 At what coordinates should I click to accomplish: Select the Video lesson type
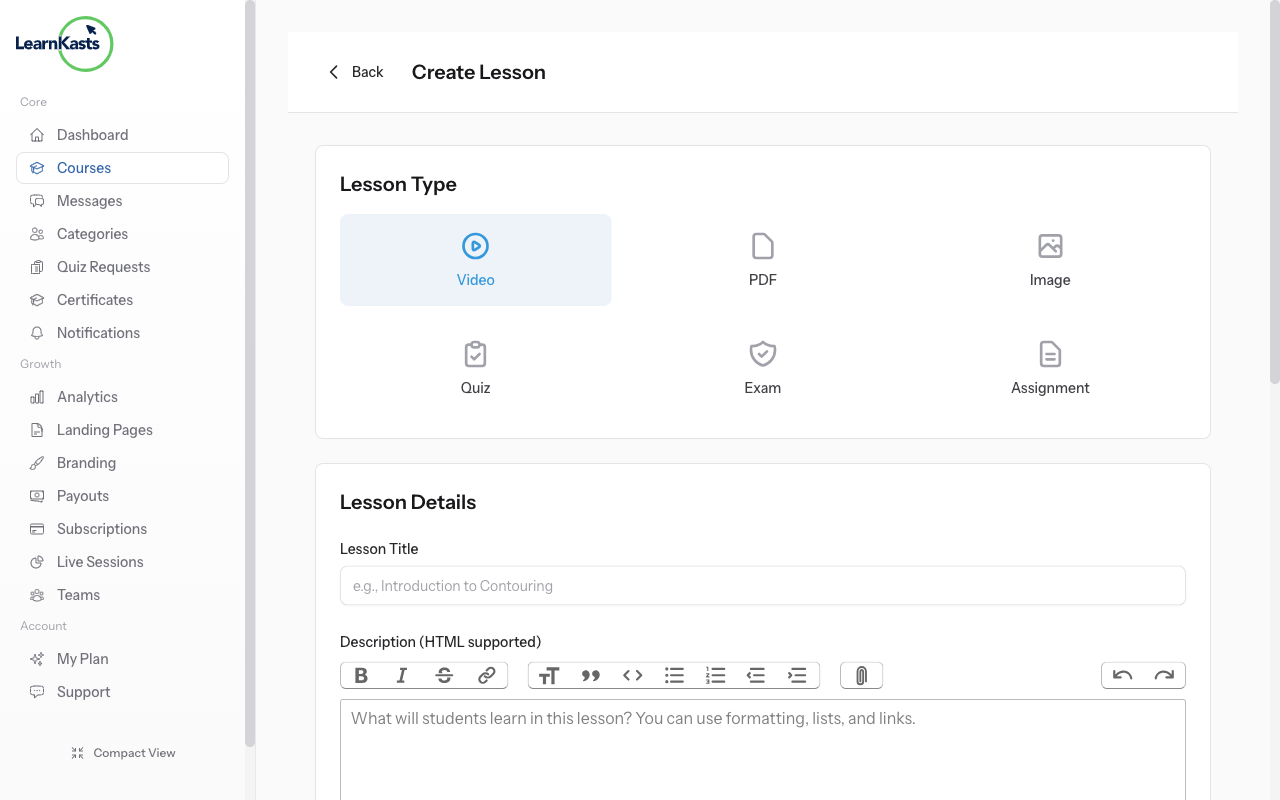tap(475, 259)
